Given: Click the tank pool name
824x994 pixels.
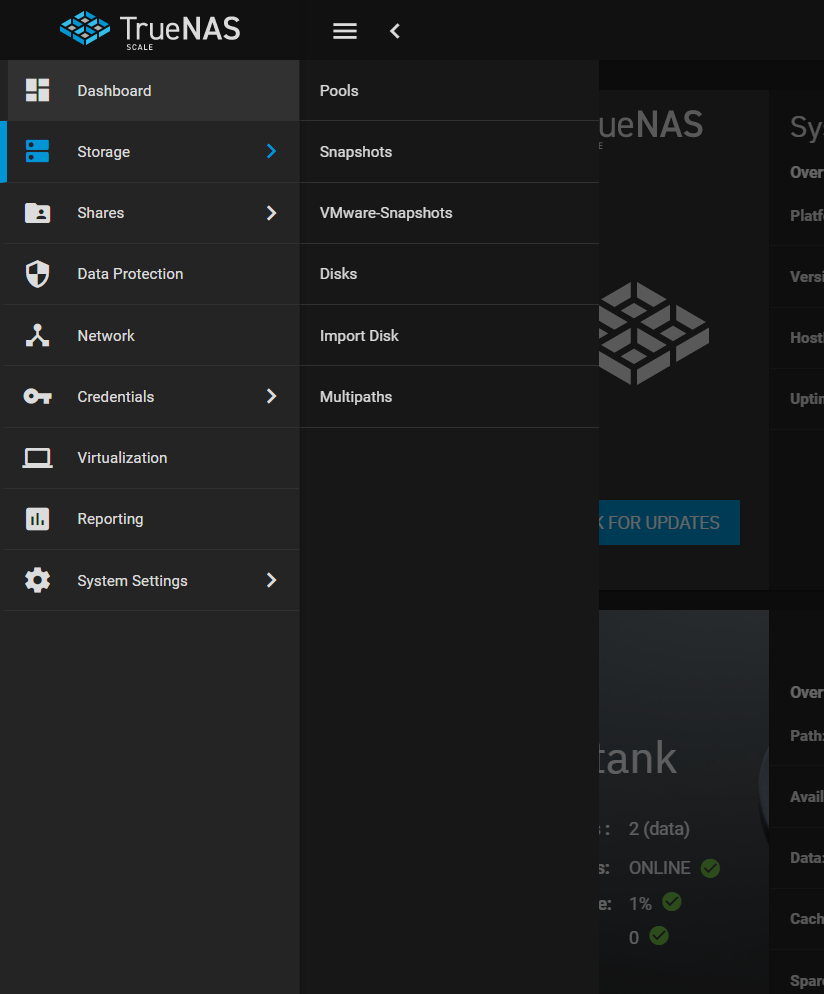Looking at the screenshot, I should 638,758.
